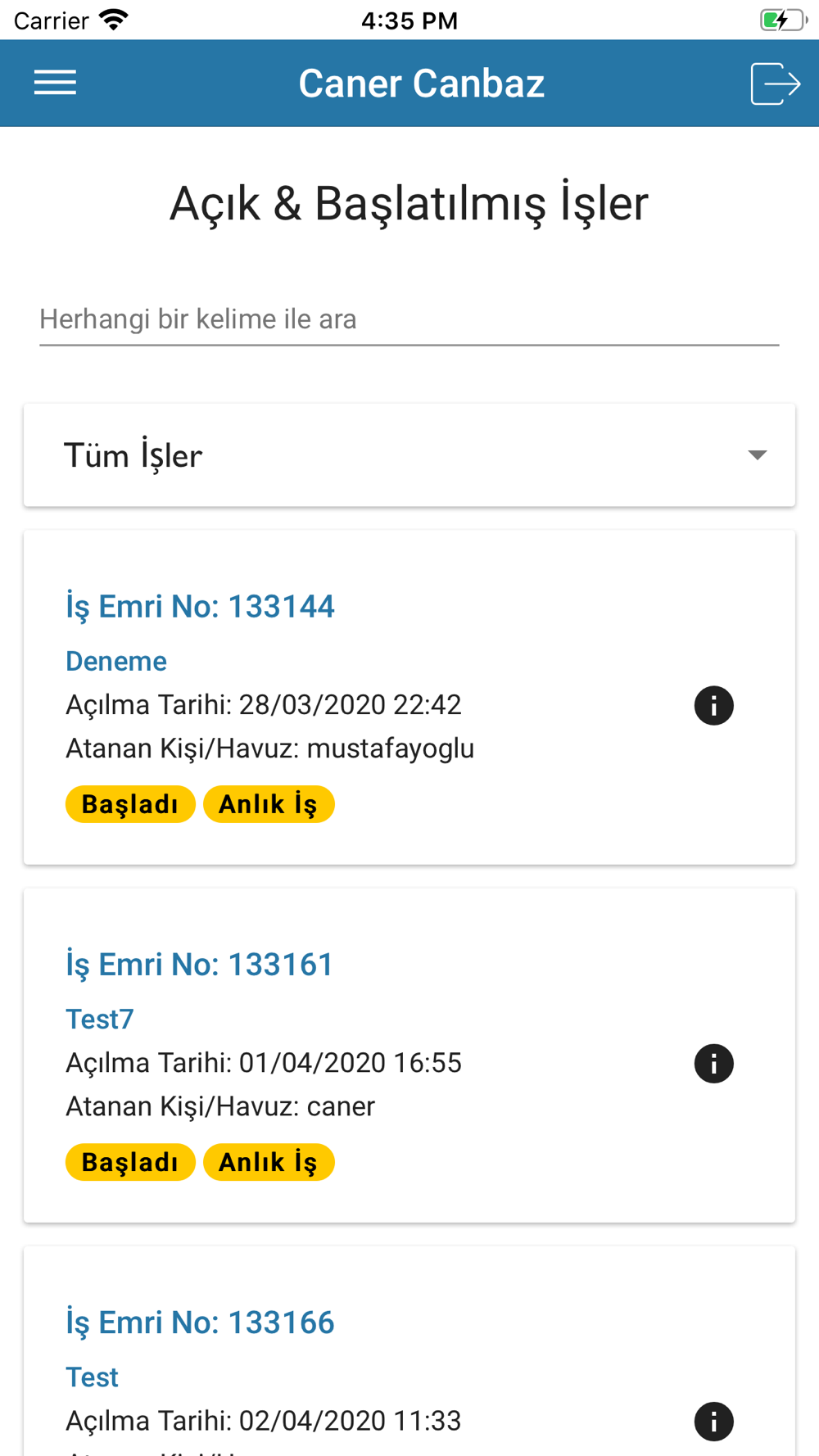Expand the Tüm İşler dropdown arrow

tap(757, 454)
